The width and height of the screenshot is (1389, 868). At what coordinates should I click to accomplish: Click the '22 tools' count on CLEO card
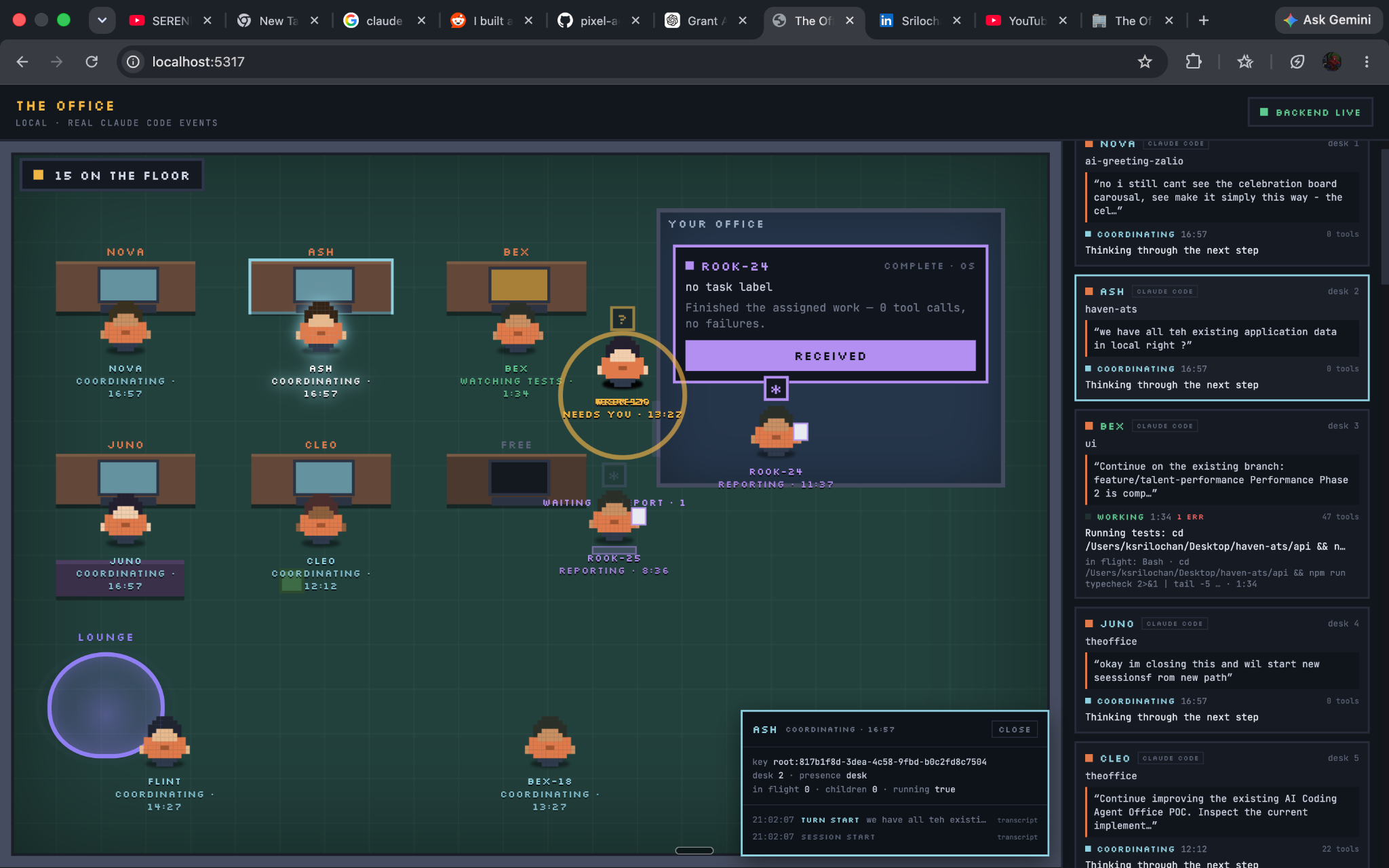point(1340,849)
